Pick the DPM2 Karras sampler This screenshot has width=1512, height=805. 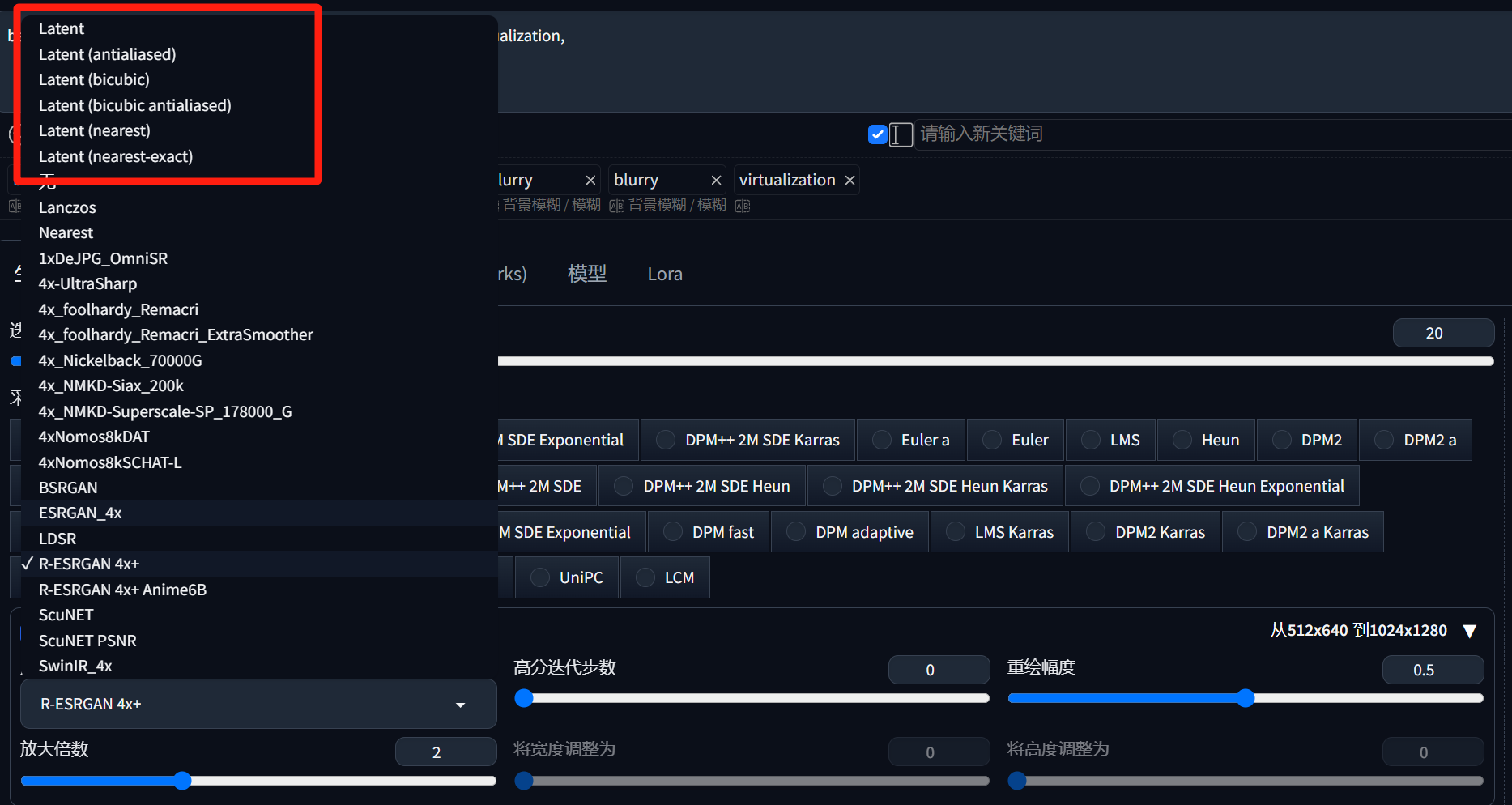[1145, 532]
